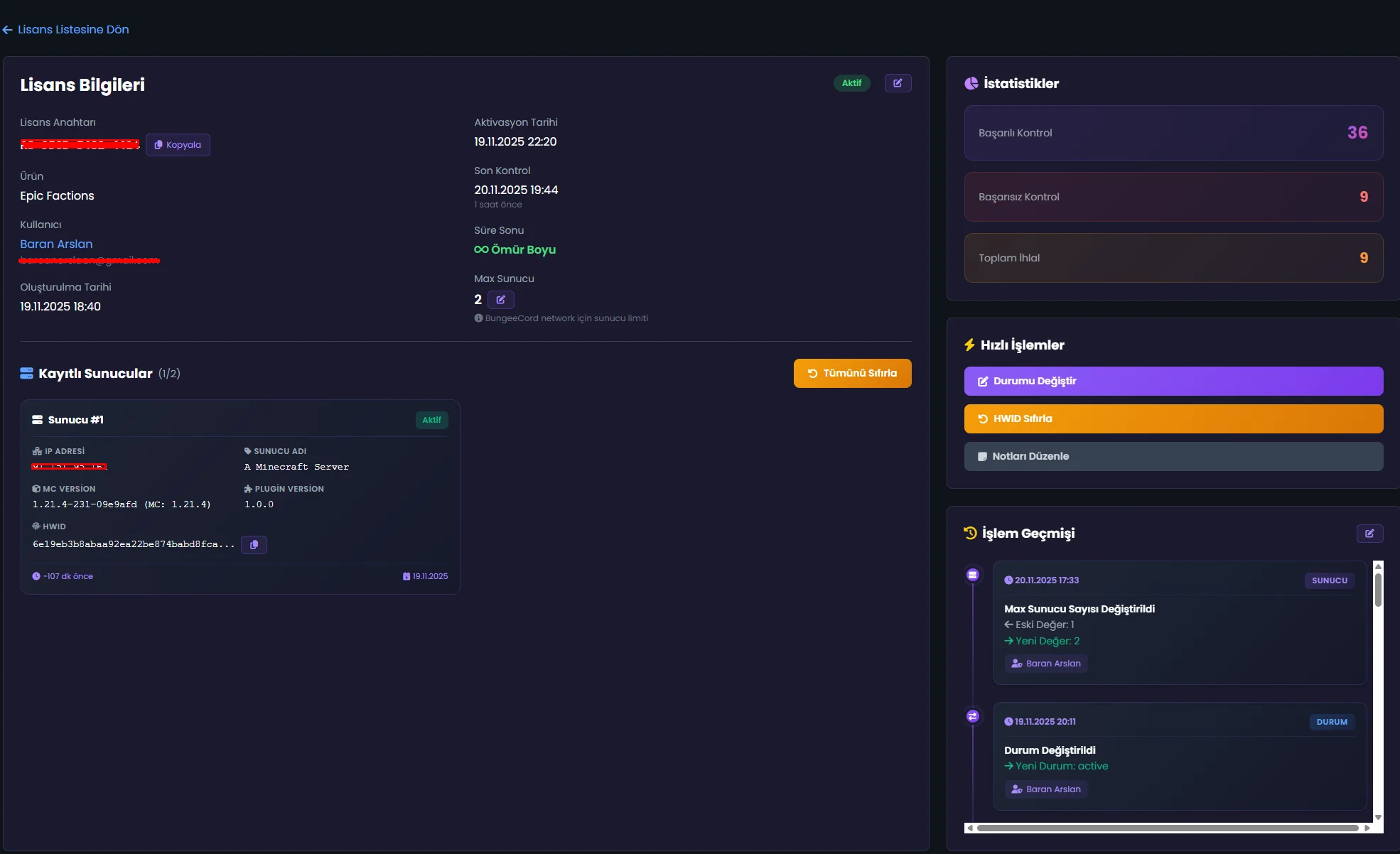Click the Toplam İhlal stat card

coord(1173,258)
